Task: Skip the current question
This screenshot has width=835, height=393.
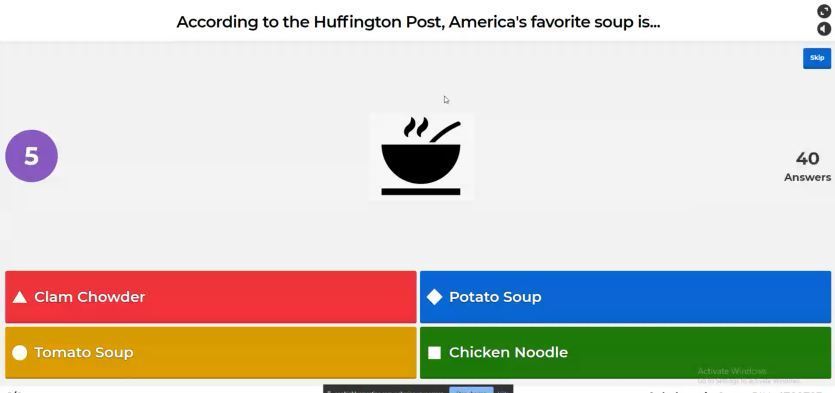Action: tap(817, 58)
